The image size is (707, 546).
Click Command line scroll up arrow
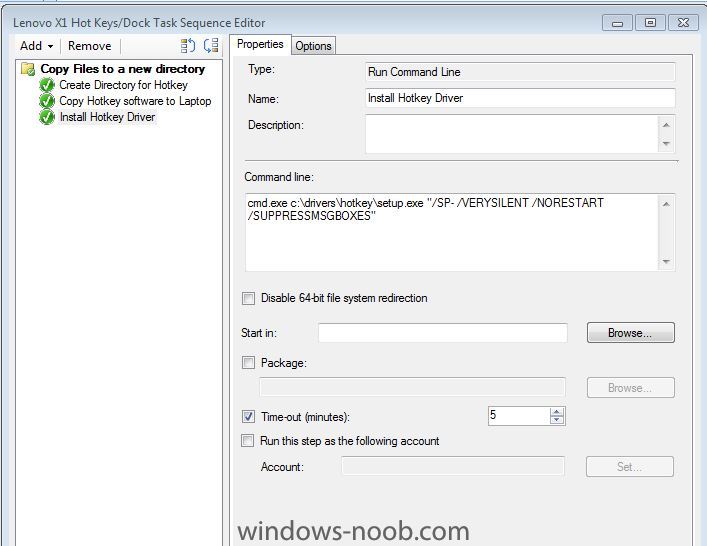pyautogui.click(x=666, y=204)
